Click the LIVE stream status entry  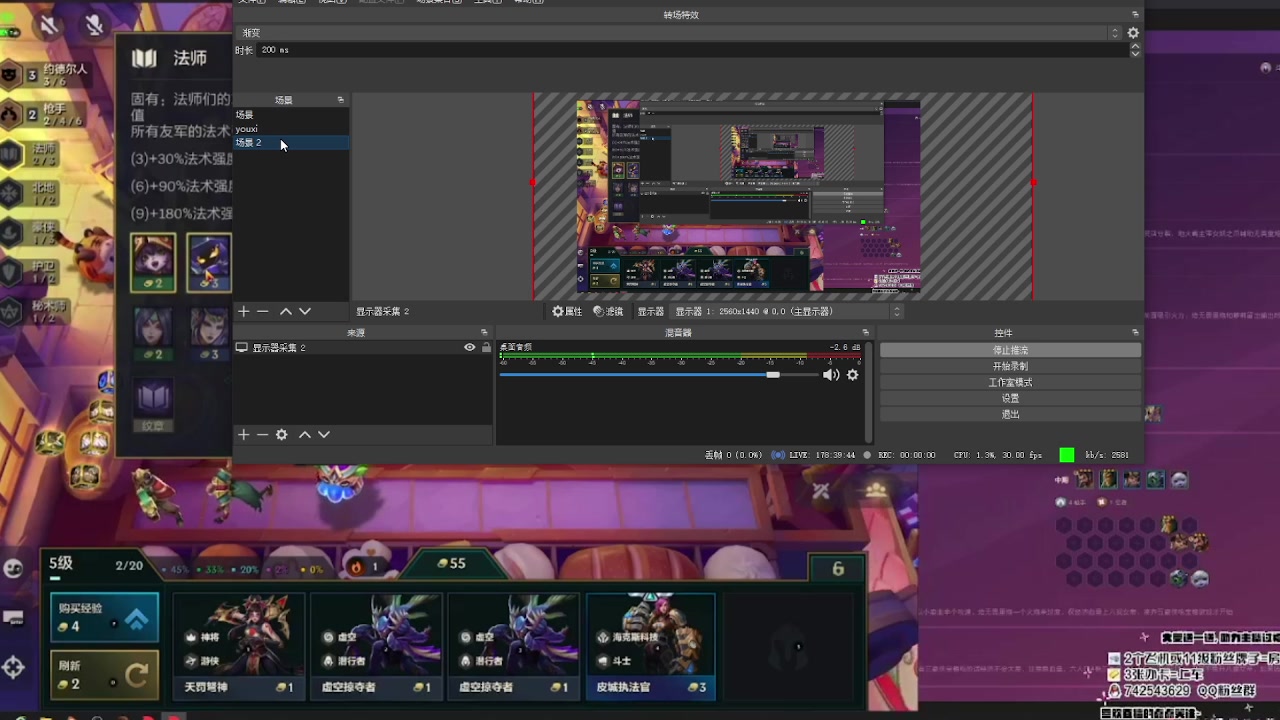(813, 455)
